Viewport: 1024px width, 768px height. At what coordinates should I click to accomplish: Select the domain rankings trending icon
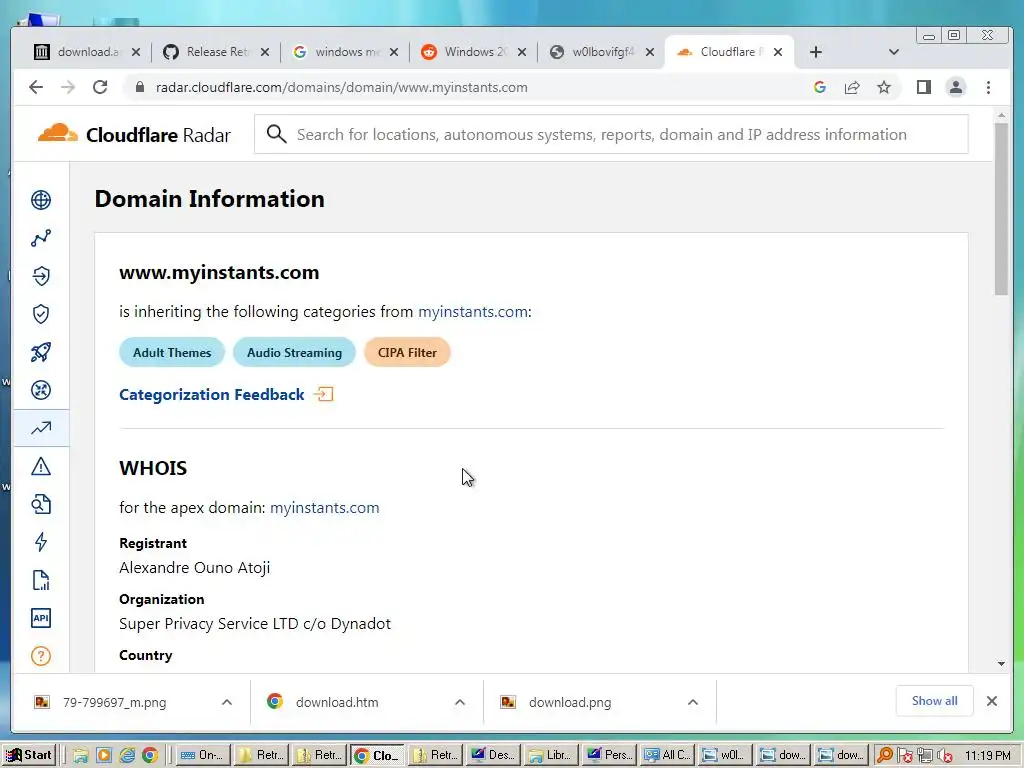pos(40,428)
